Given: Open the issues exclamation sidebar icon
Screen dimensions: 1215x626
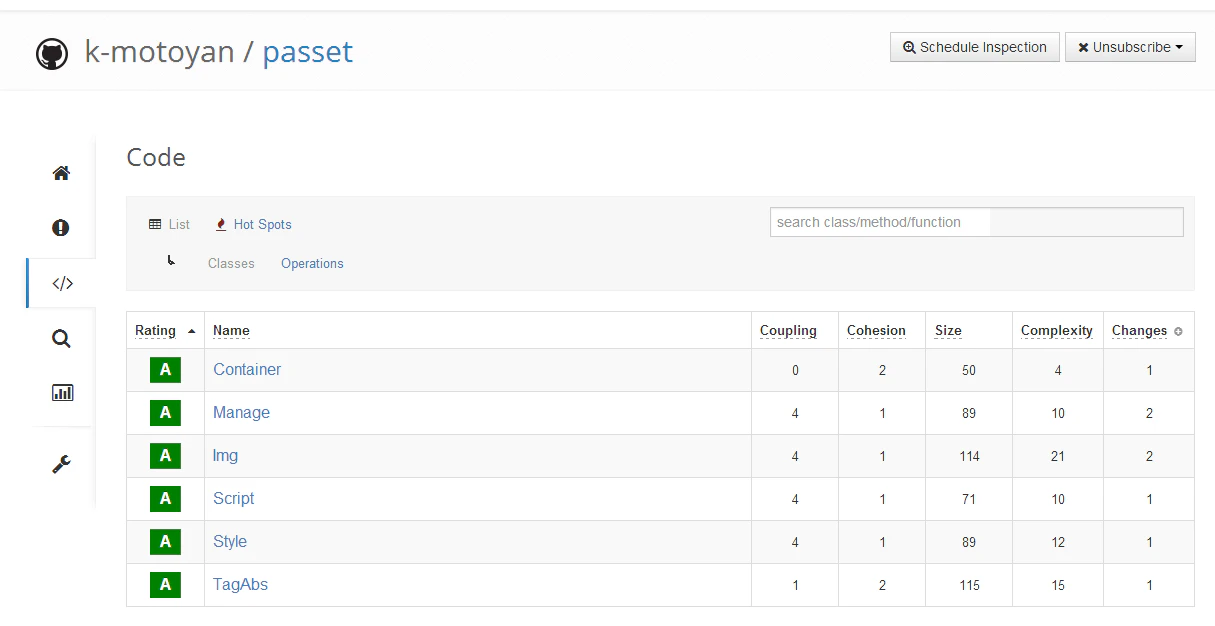Looking at the screenshot, I should 61,228.
